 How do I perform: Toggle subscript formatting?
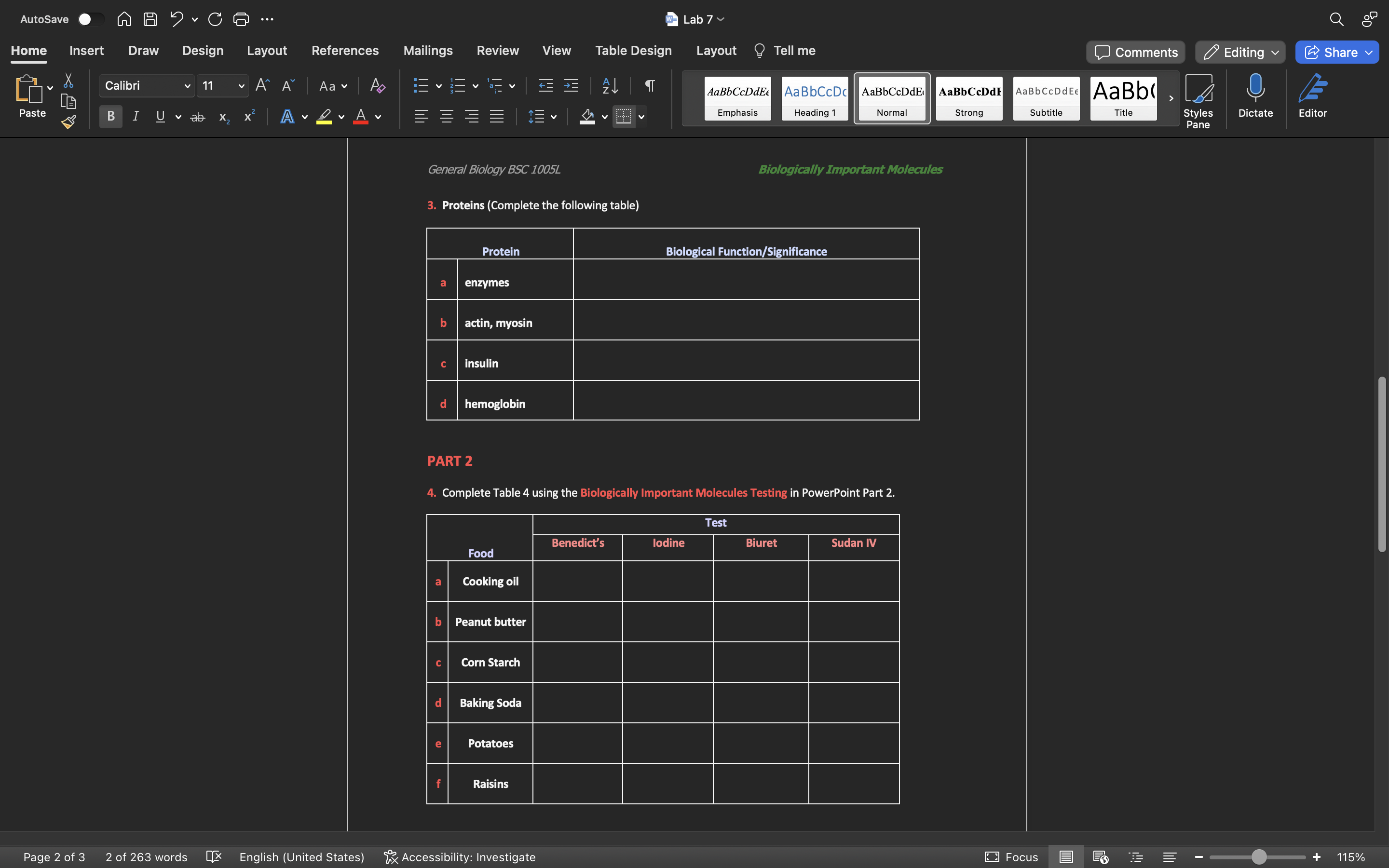point(223,118)
